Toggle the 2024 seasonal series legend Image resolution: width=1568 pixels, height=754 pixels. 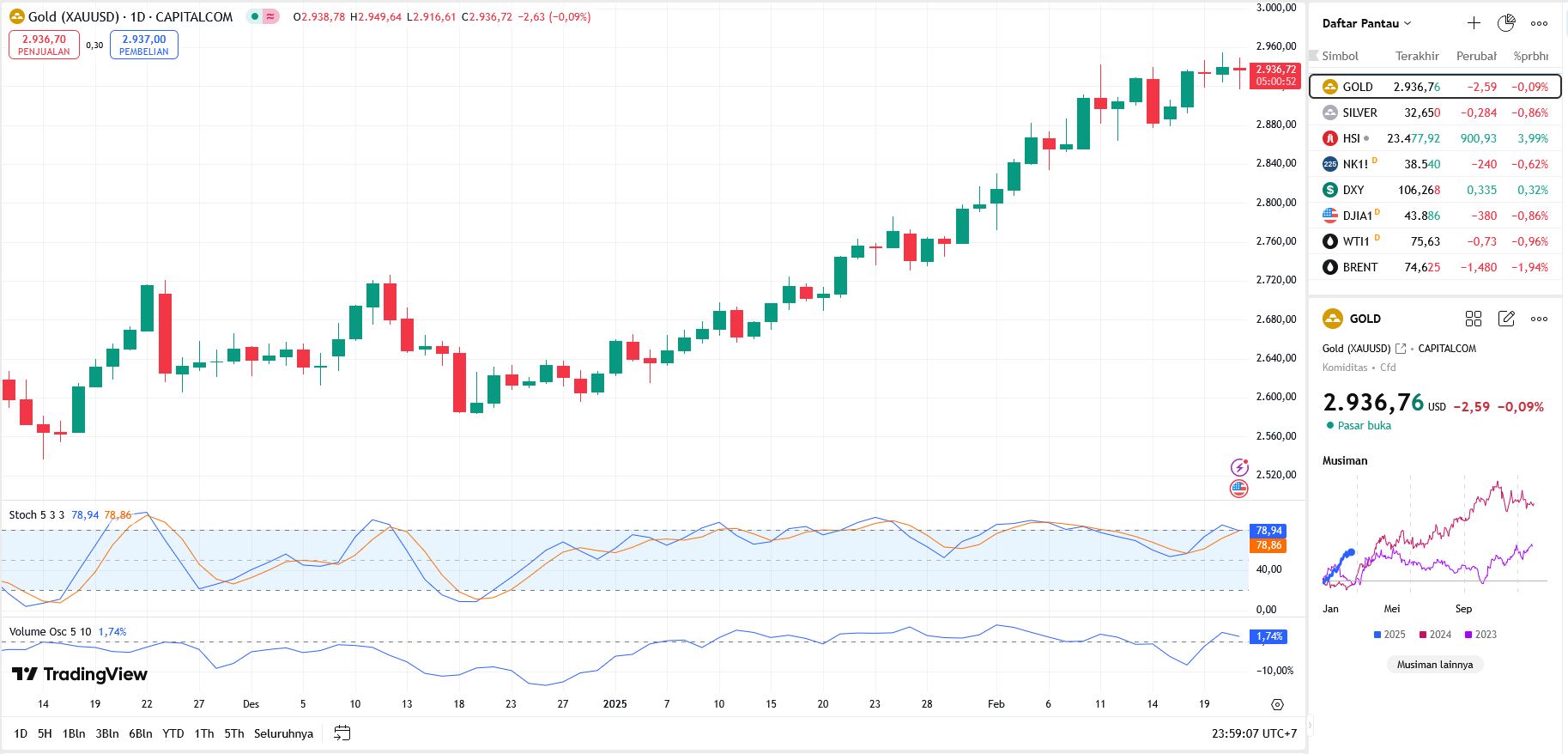tap(1435, 635)
